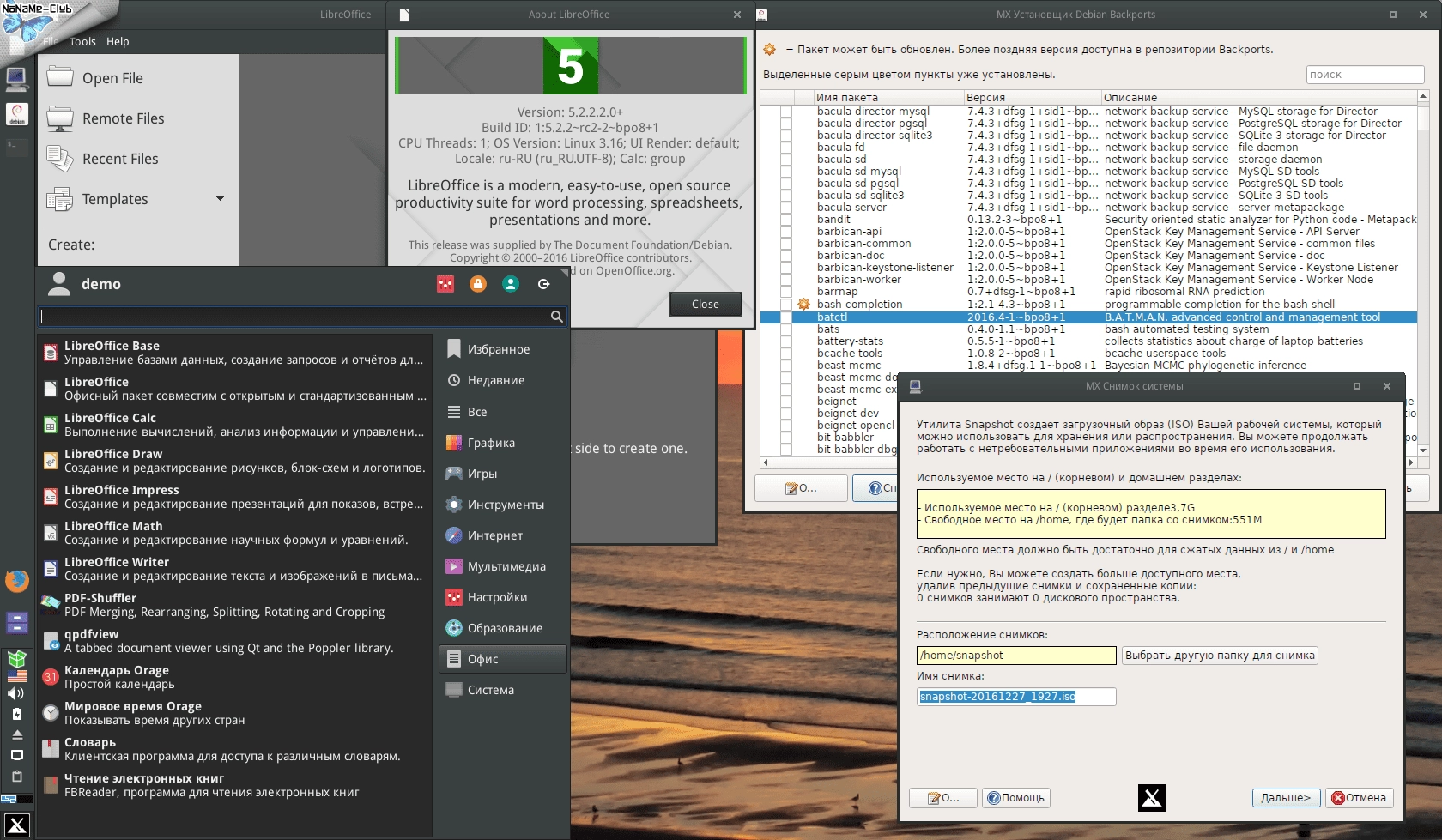This screenshot has width=1442, height=840.
Task: Open the Orage calendar entry
Action: click(x=233, y=677)
